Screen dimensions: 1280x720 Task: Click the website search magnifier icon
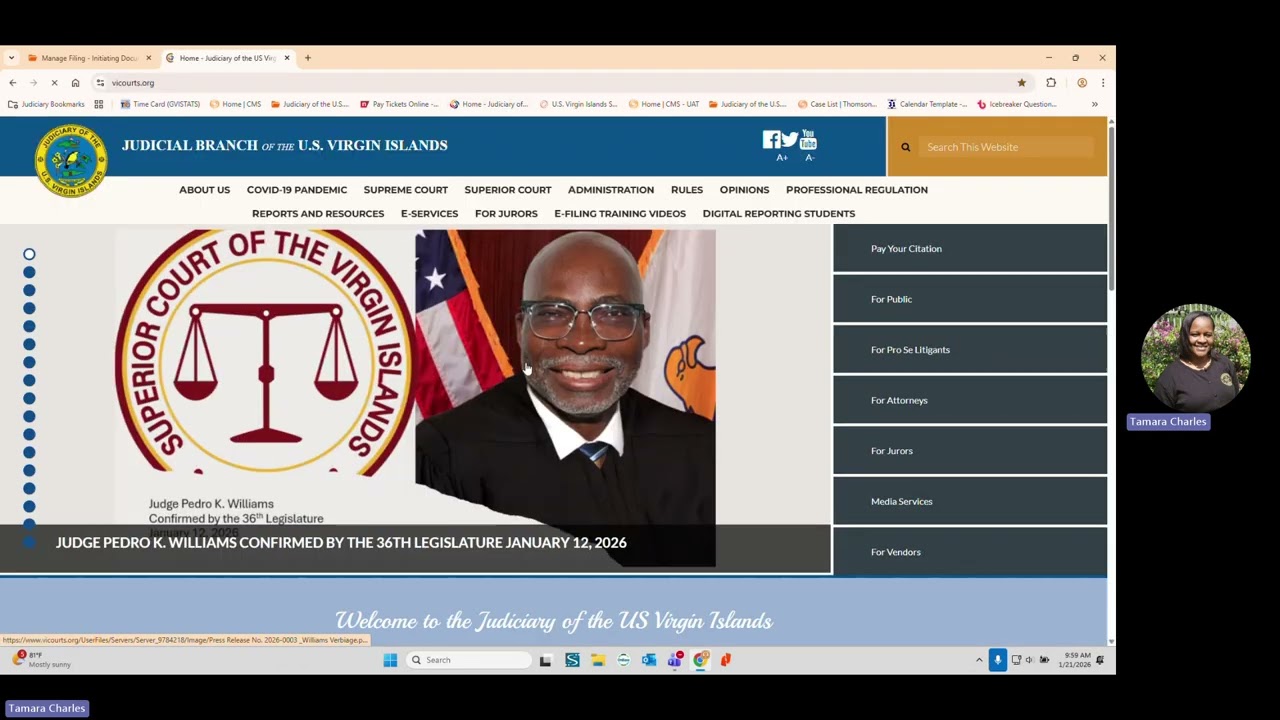click(906, 147)
